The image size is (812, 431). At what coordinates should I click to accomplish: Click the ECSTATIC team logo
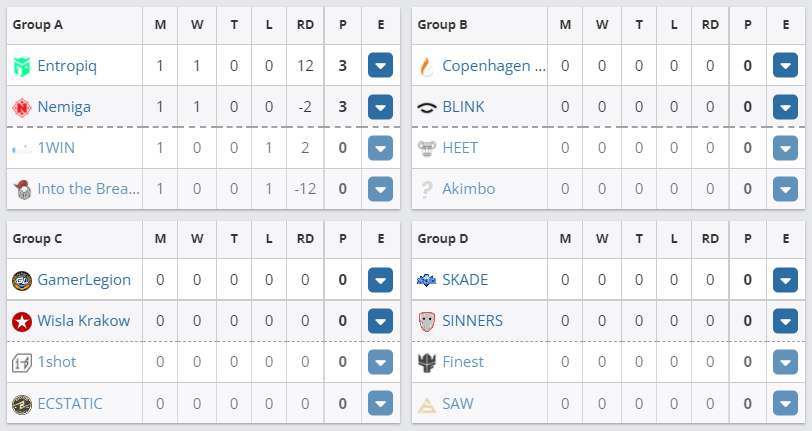click(x=22, y=403)
